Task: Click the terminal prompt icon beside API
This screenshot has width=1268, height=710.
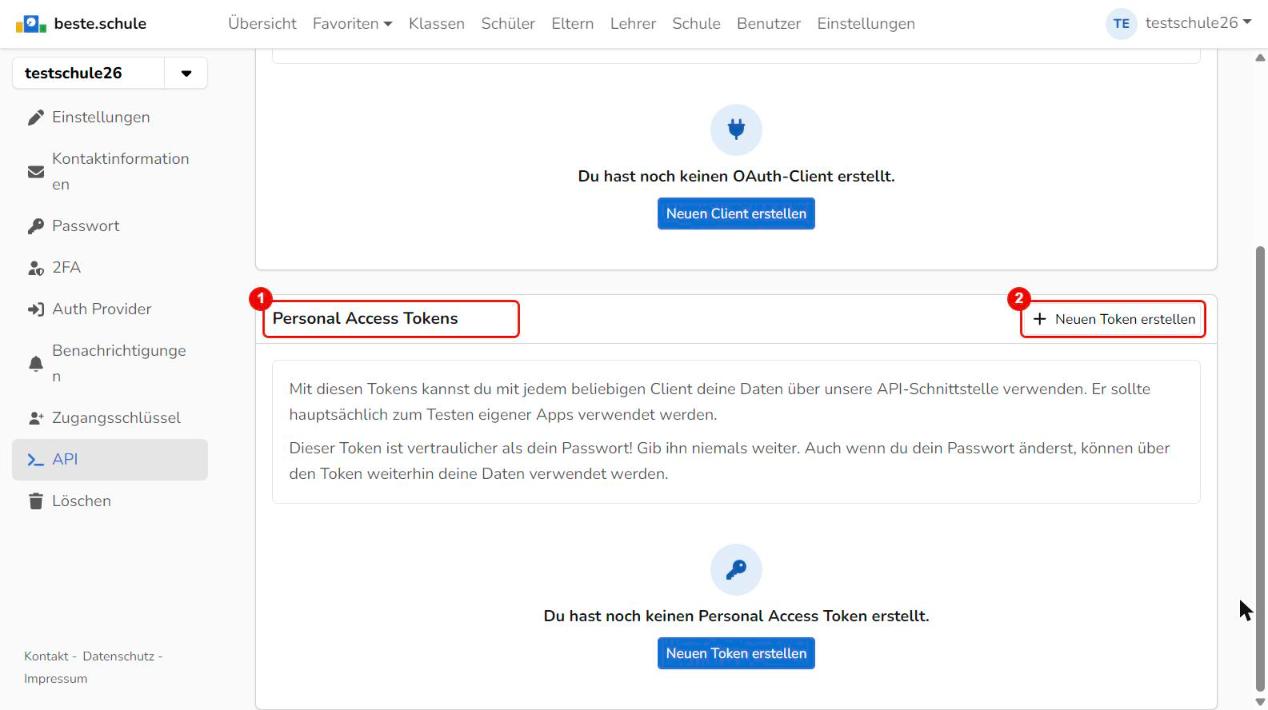Action: pyautogui.click(x=35, y=460)
